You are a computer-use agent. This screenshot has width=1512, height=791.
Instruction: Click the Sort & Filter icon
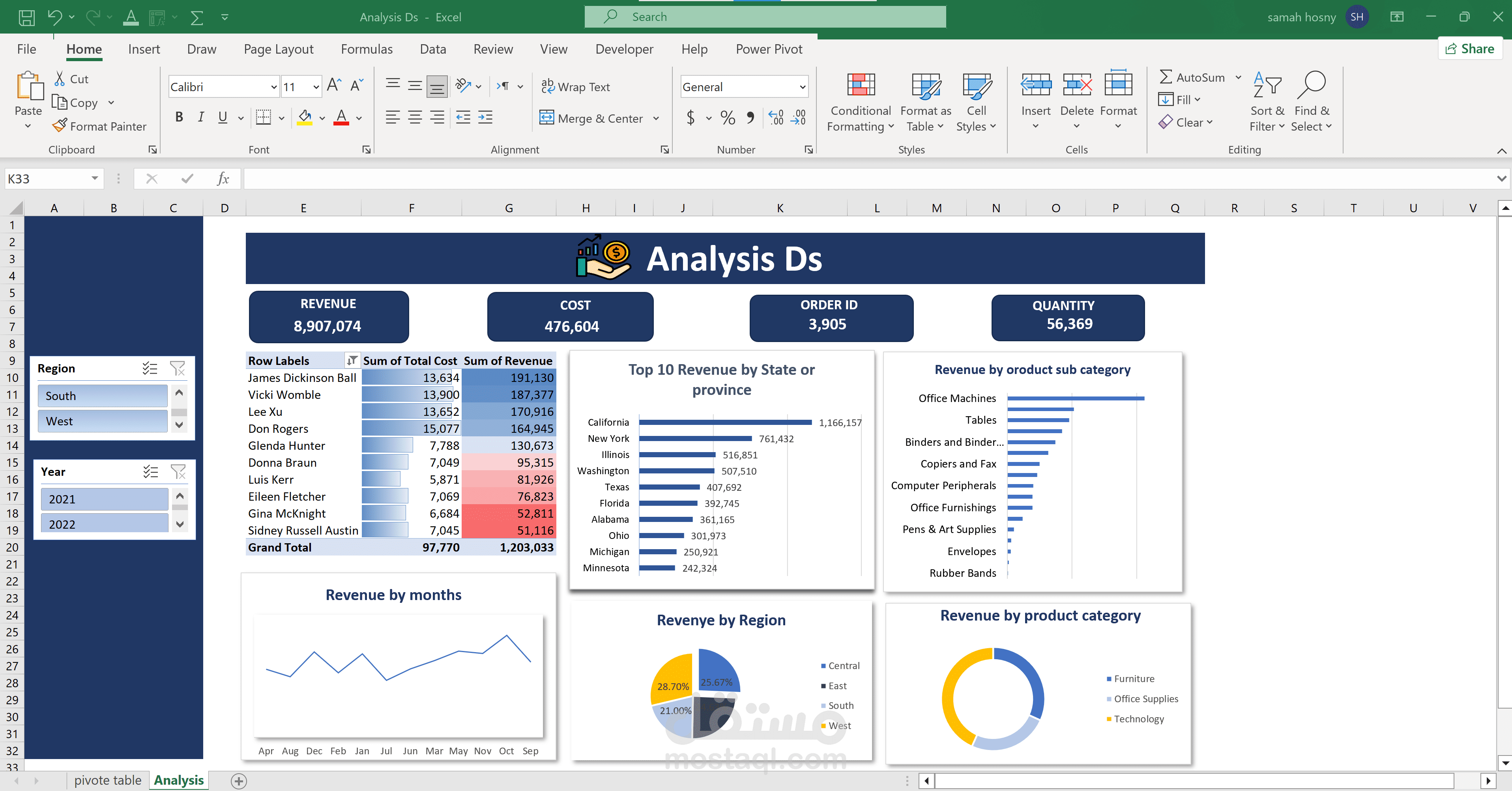pos(1267,86)
